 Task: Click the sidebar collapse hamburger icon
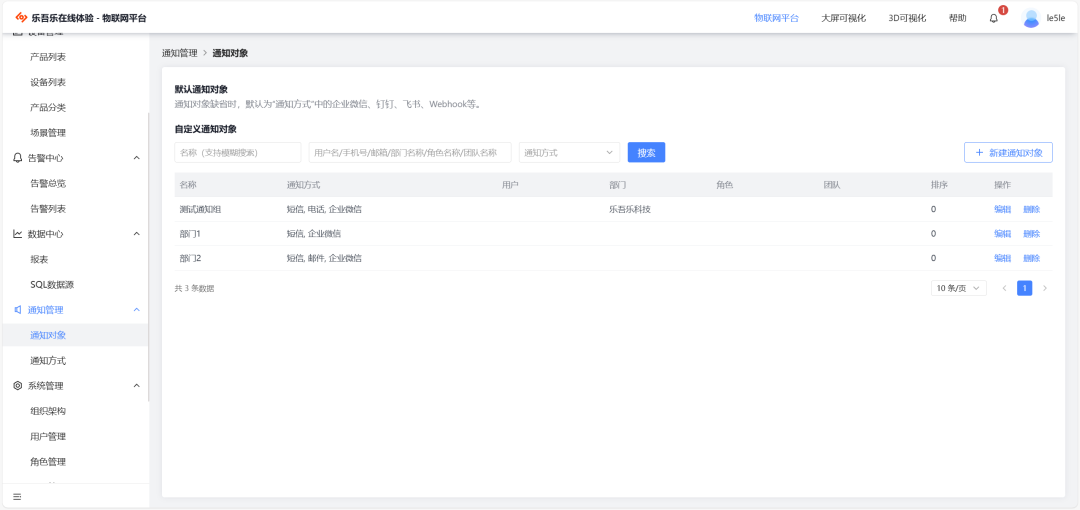pos(17,497)
